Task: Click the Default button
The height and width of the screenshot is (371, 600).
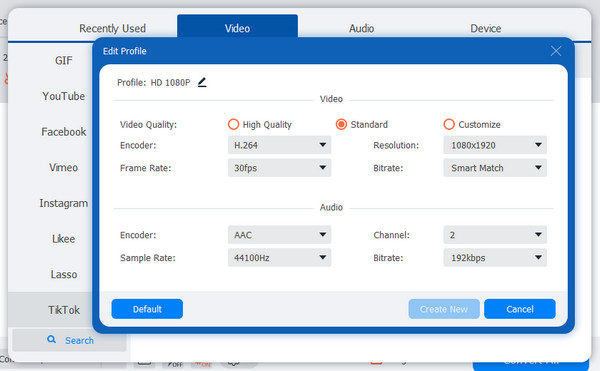Action: click(x=147, y=309)
